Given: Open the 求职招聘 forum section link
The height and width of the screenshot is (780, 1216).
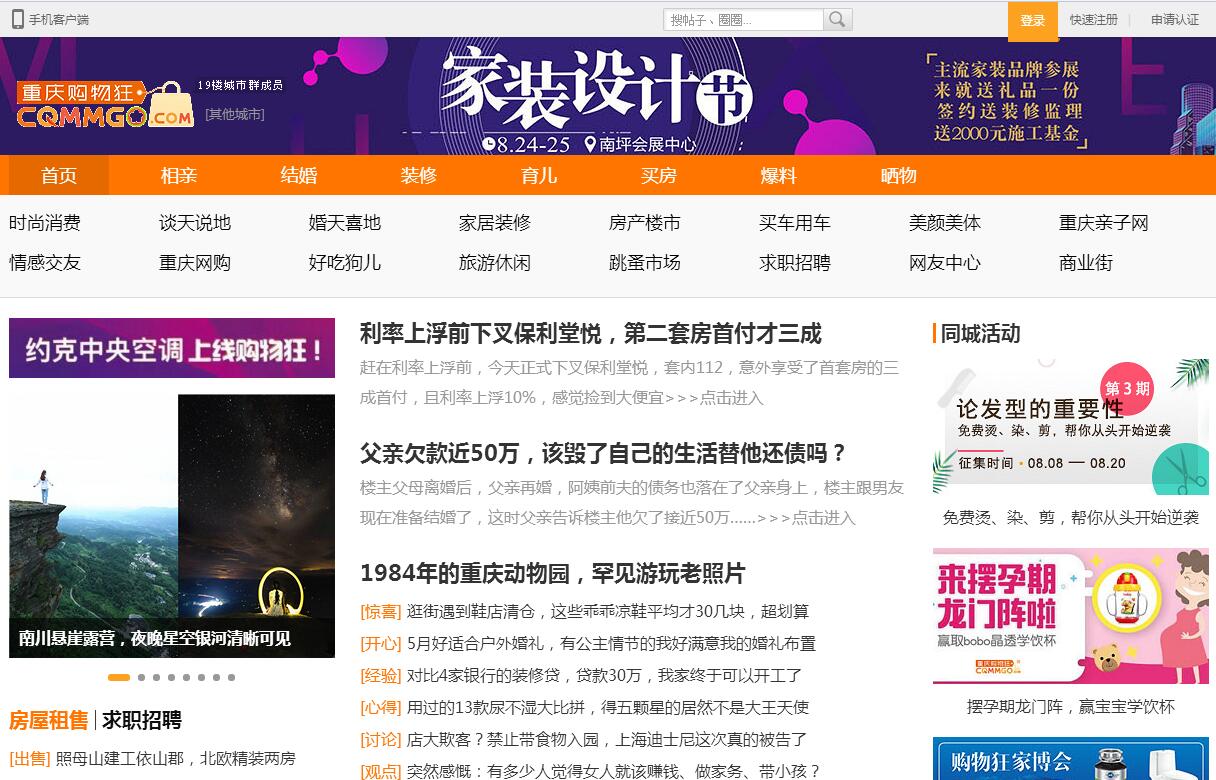Looking at the screenshot, I should point(795,263).
